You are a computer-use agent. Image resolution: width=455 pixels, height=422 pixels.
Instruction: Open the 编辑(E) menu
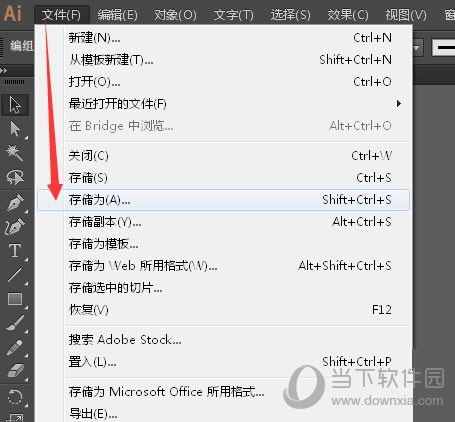click(117, 15)
